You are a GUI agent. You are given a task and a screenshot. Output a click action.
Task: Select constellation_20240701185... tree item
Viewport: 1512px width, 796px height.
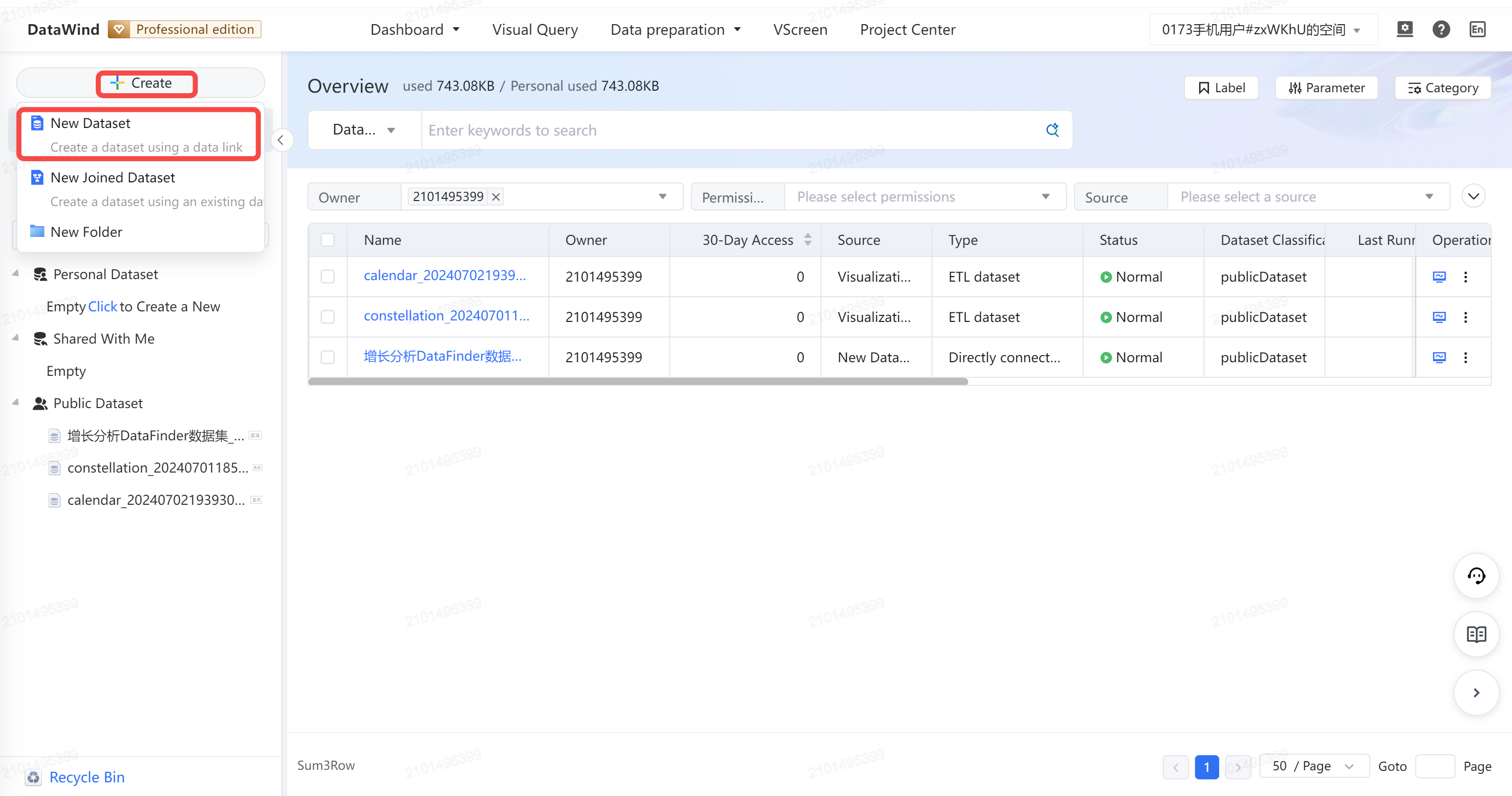point(157,468)
